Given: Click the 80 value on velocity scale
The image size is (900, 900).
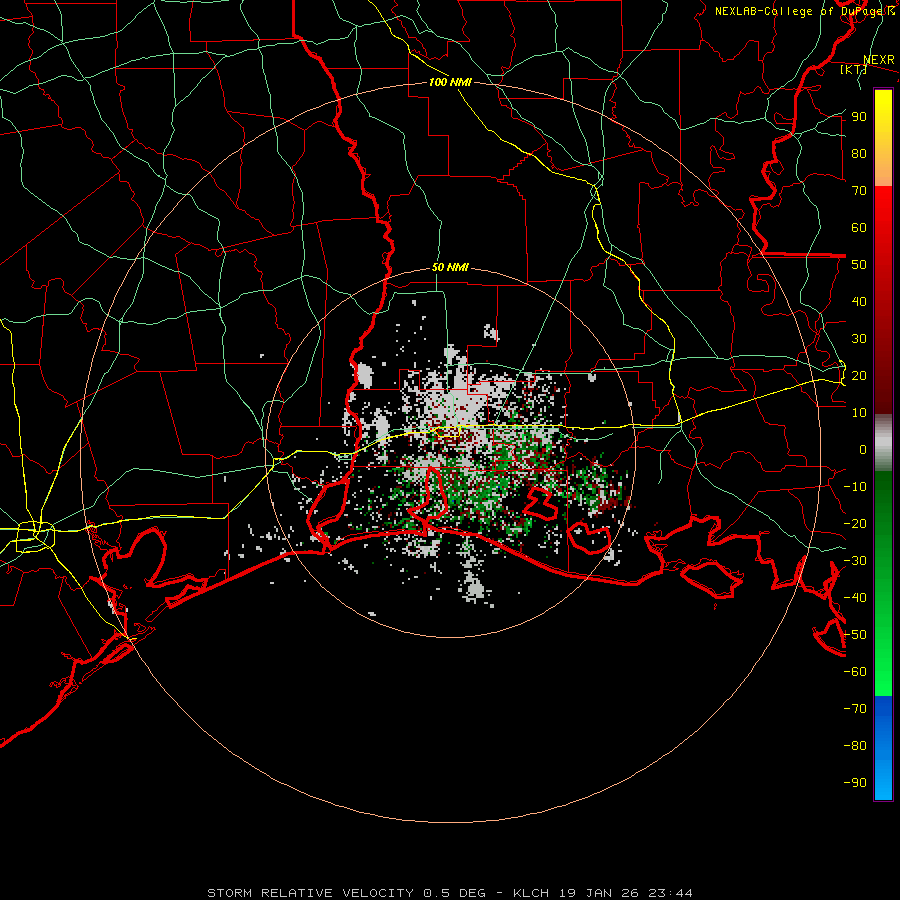Looking at the screenshot, I should point(859,153).
